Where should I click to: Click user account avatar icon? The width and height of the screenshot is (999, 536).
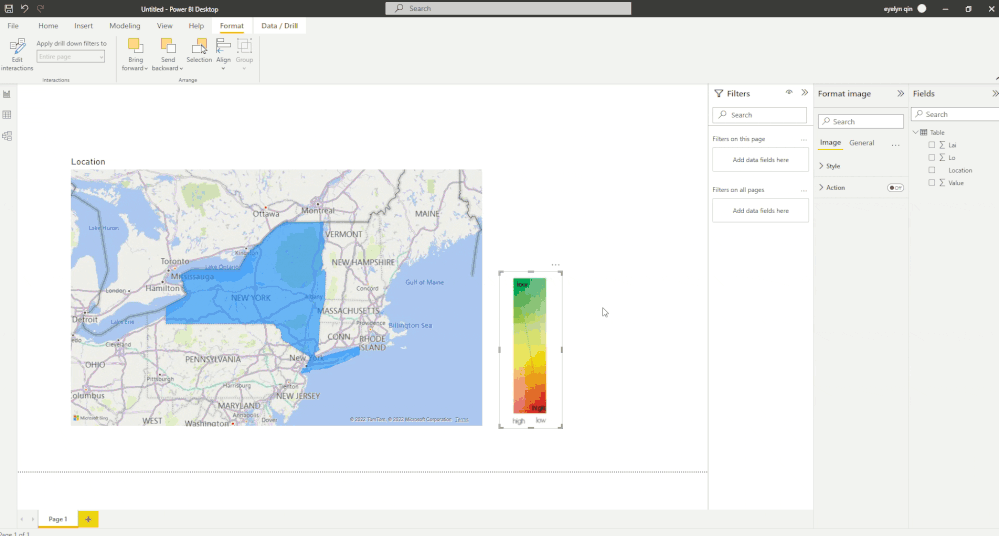922,9
